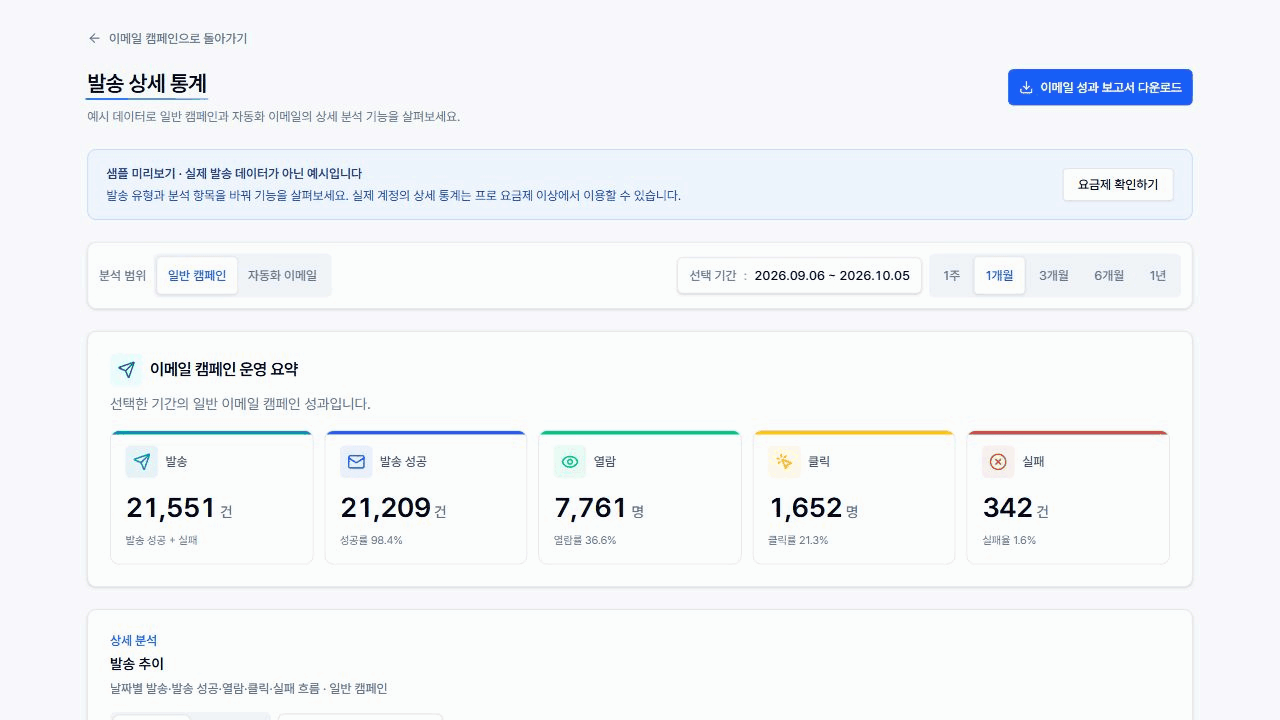Image resolution: width=1280 pixels, height=720 pixels.
Task: Click the 분석 범위 label
Action: (122, 275)
